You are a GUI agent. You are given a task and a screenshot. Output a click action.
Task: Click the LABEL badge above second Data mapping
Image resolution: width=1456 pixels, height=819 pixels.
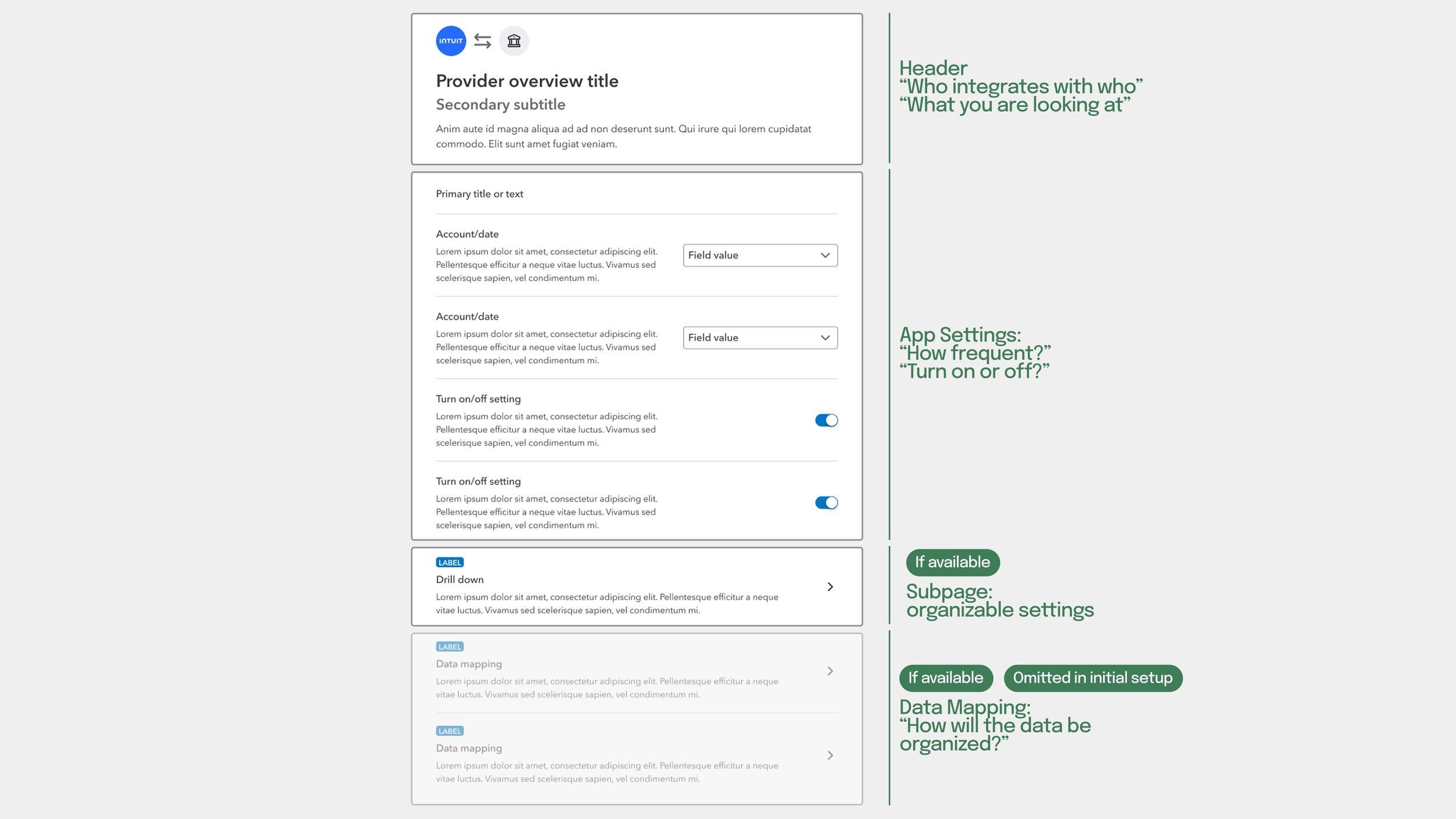pos(450,731)
